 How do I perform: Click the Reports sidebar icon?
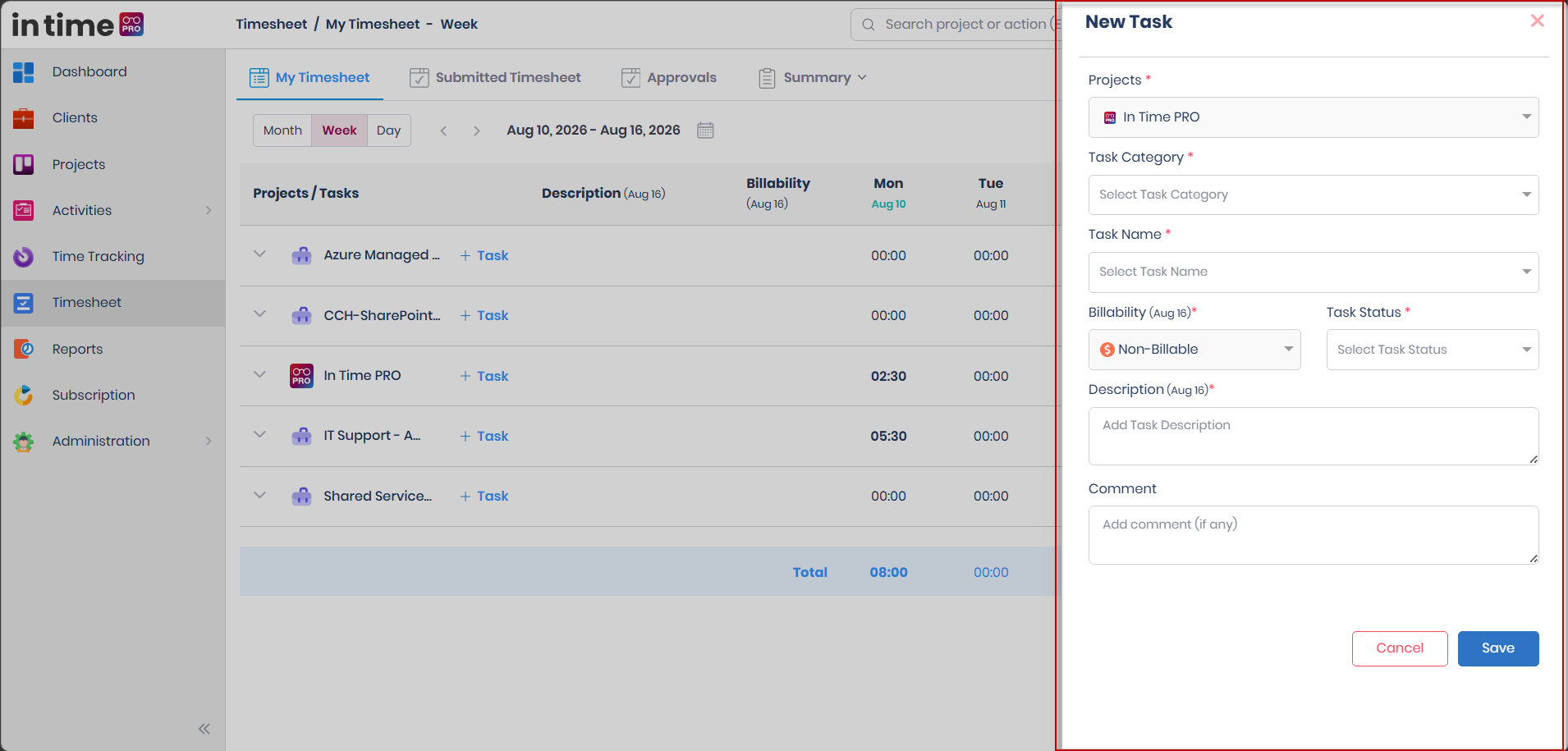(x=24, y=349)
